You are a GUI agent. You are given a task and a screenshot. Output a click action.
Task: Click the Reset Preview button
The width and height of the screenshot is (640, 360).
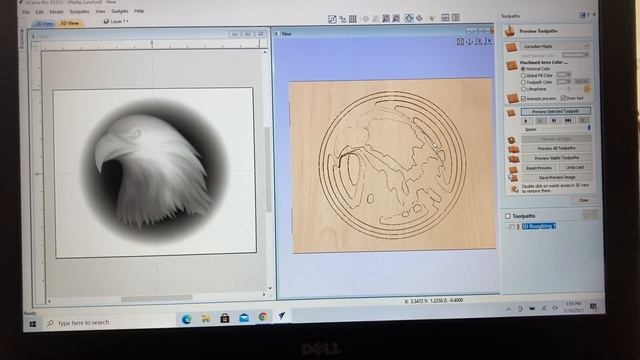click(539, 168)
